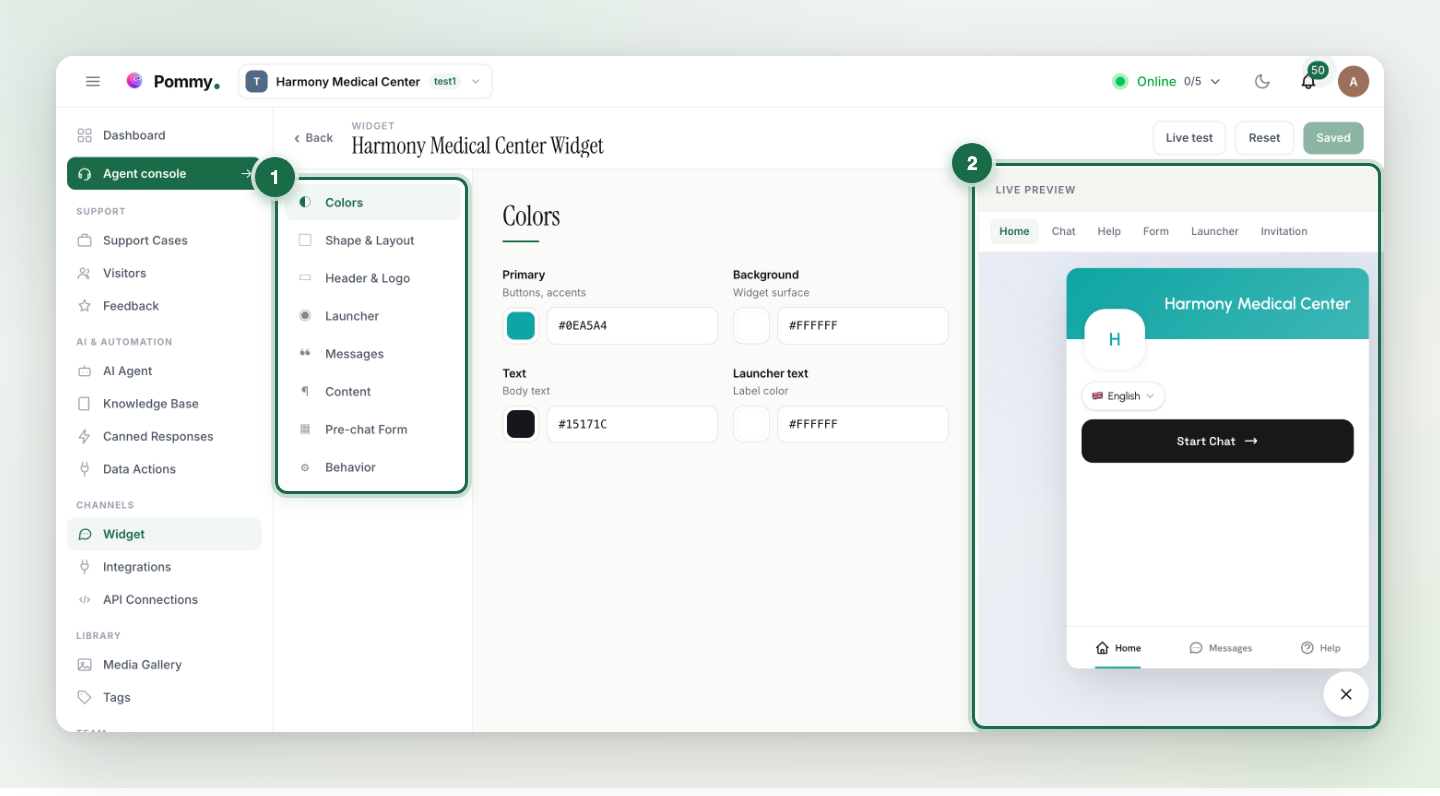The height and width of the screenshot is (796, 1440).
Task: Switch to Invitation preview tab
Action: (1284, 231)
